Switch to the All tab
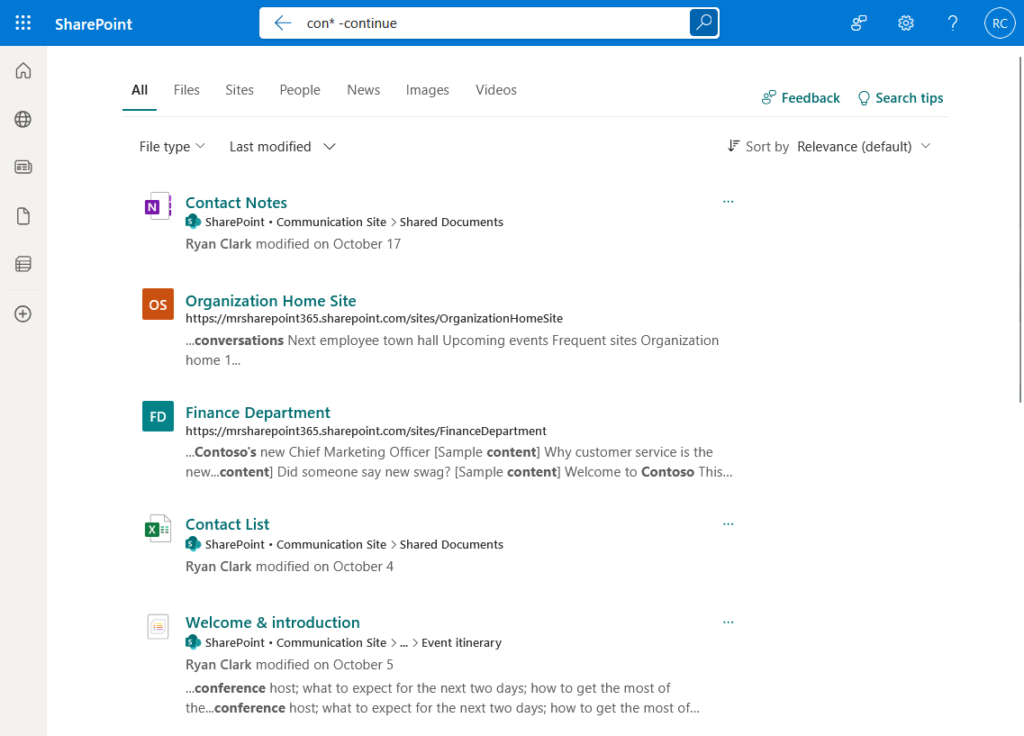The width and height of the screenshot is (1024, 736). 140,90
